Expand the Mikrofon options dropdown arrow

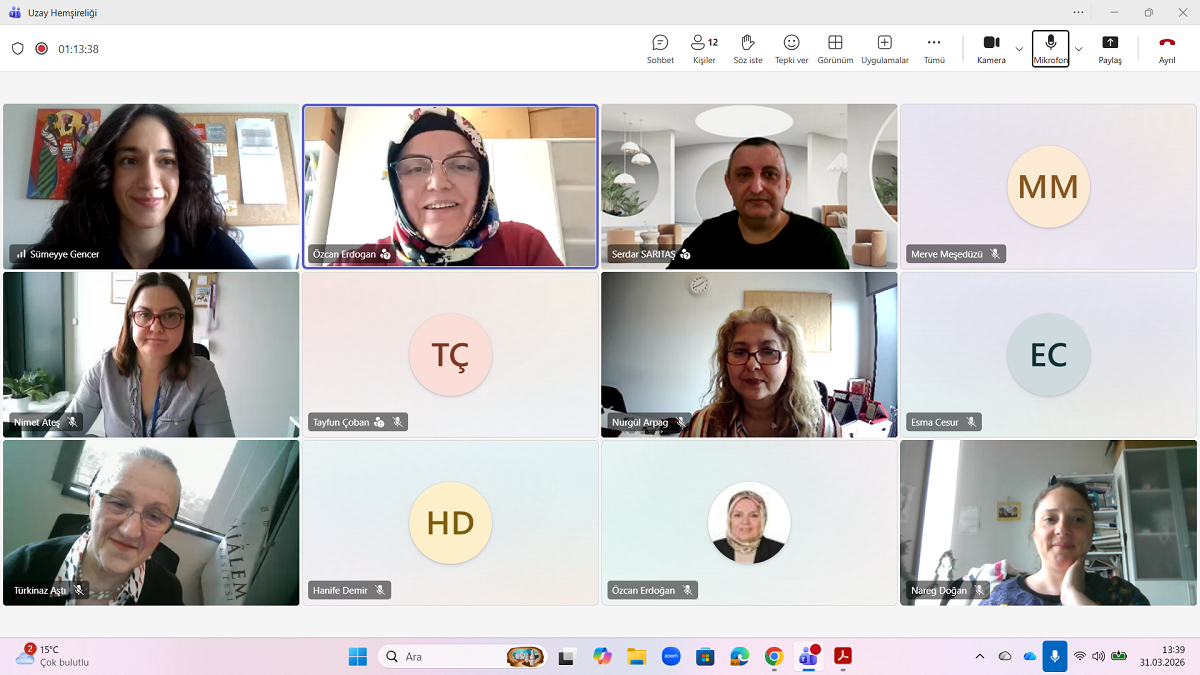point(1078,48)
